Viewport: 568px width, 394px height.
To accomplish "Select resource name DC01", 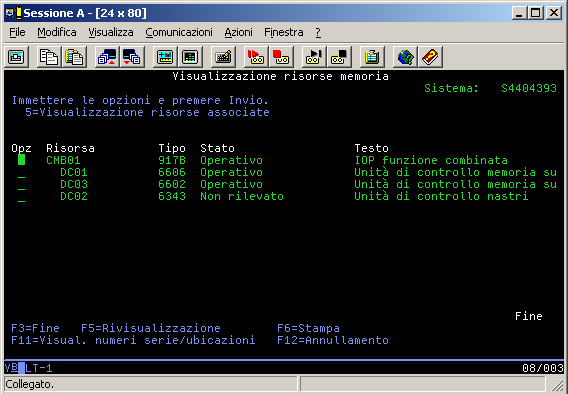I will [x=74, y=172].
